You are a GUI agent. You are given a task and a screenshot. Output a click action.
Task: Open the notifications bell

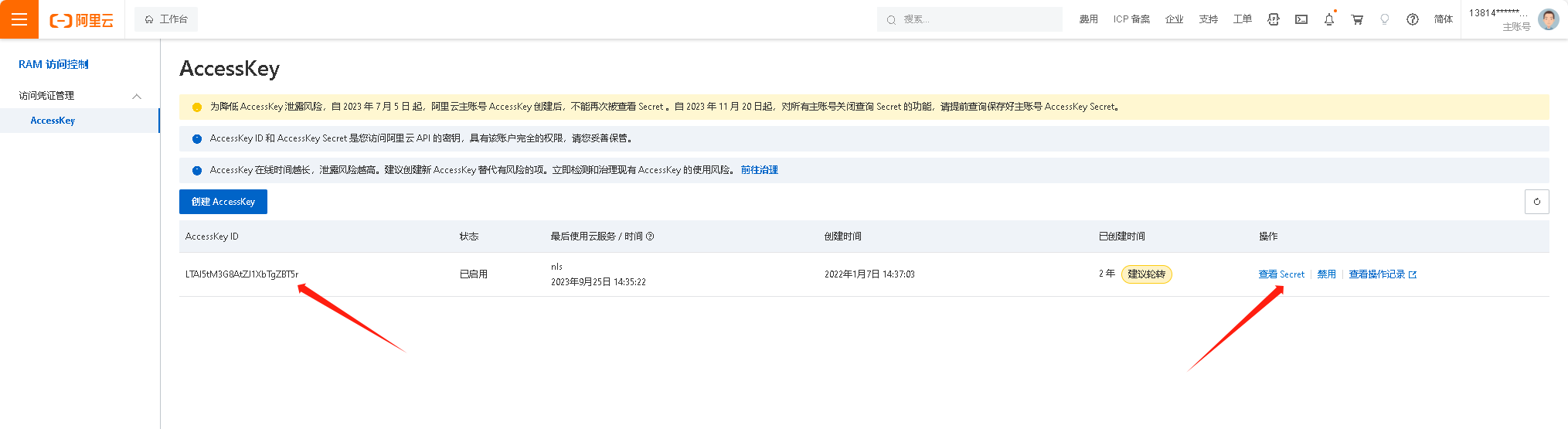tap(1329, 19)
